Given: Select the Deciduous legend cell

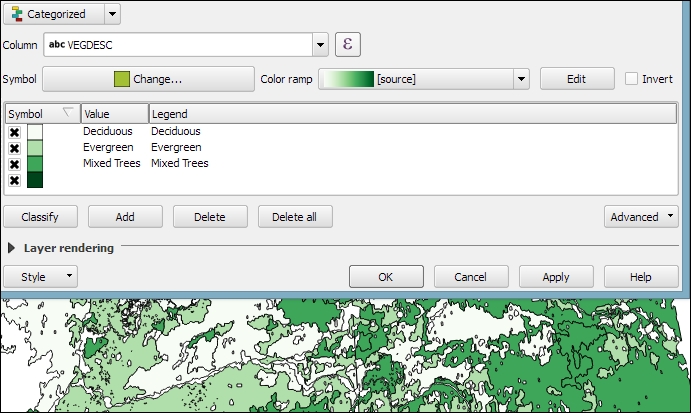Looking at the screenshot, I should point(175,131).
